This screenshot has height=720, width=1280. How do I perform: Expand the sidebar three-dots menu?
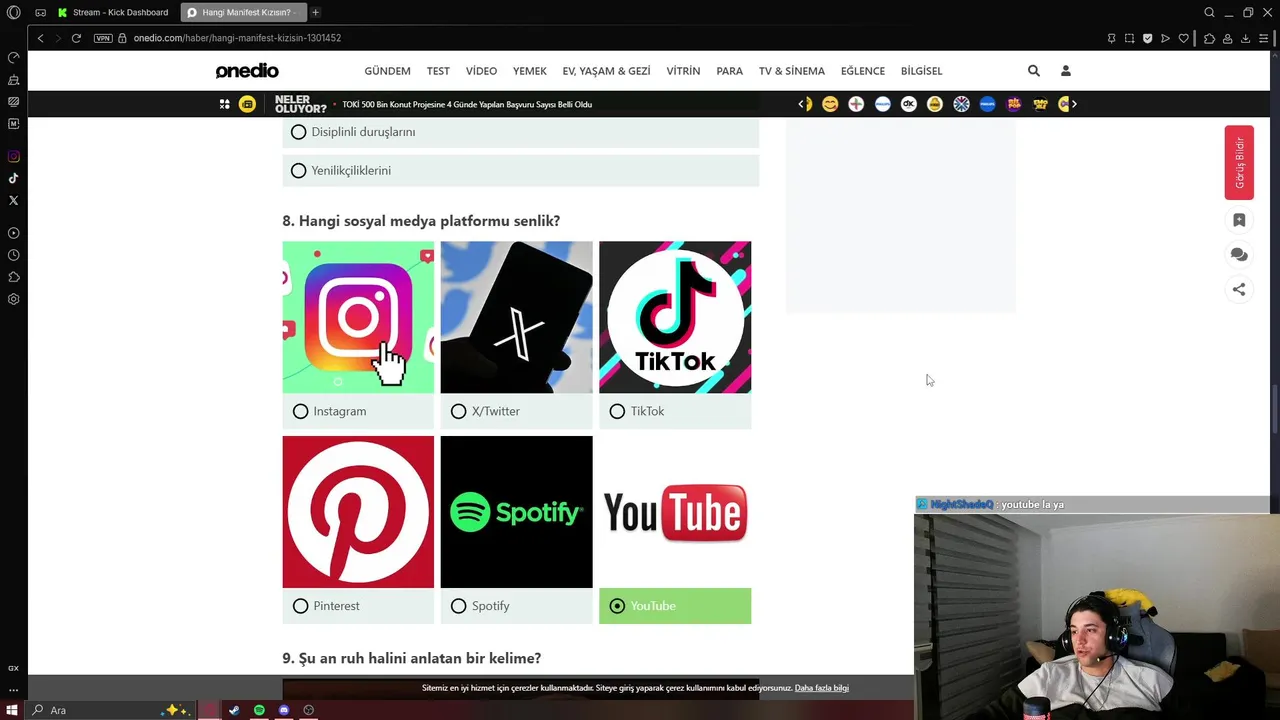(x=13, y=689)
